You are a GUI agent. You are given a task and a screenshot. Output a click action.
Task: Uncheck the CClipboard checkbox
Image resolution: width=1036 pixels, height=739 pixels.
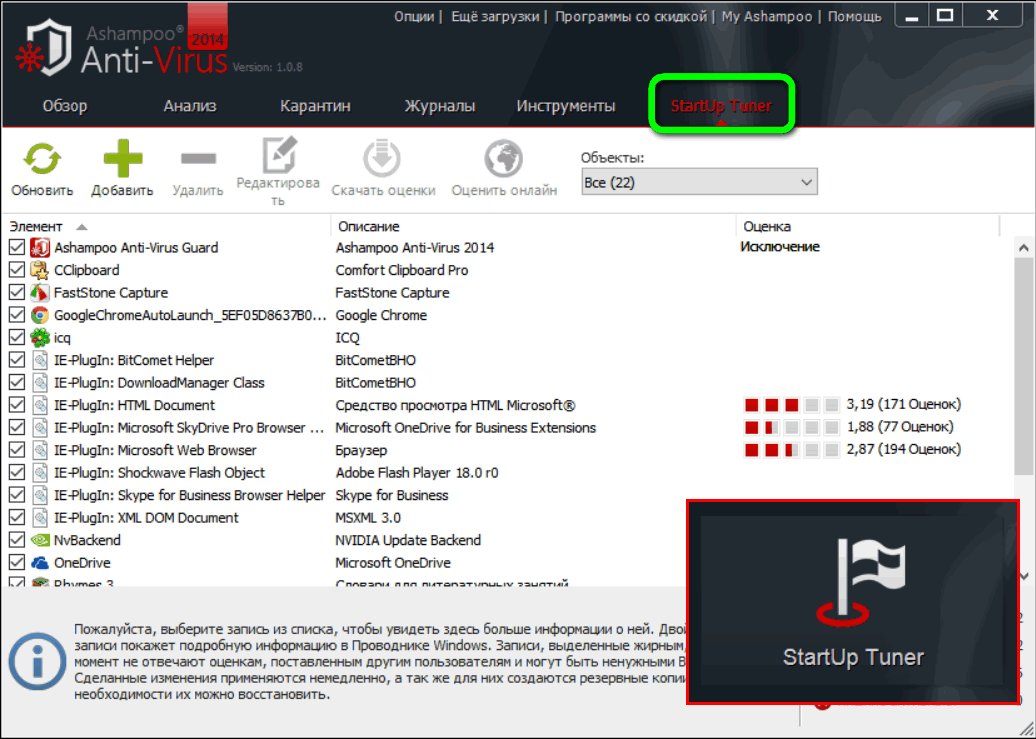(x=17, y=270)
